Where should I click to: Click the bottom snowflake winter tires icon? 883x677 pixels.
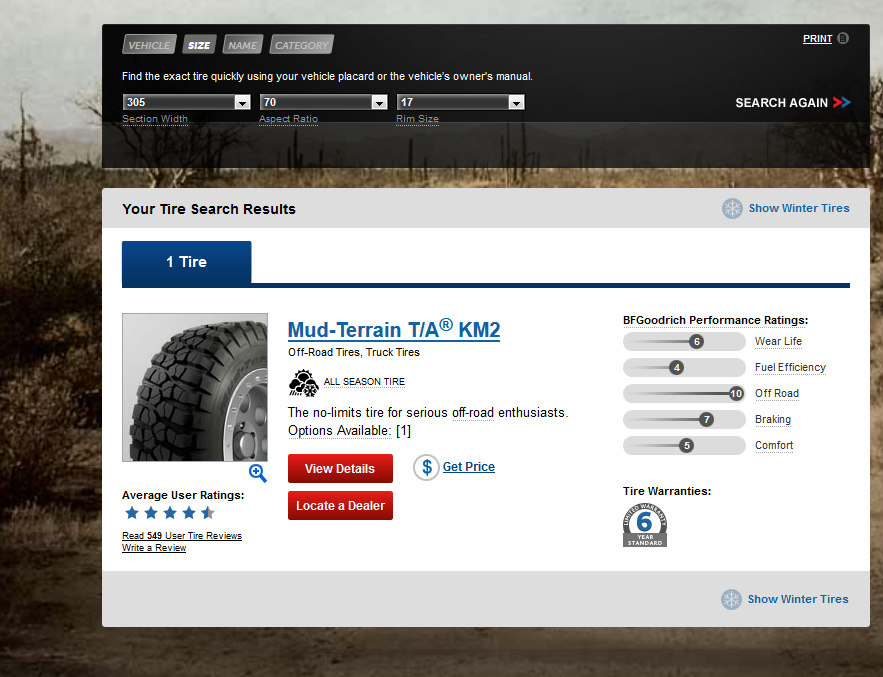coord(732,599)
